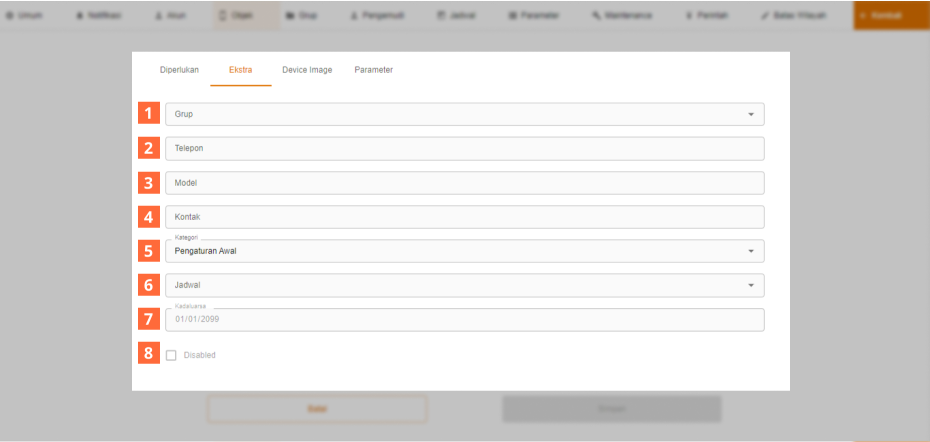The height and width of the screenshot is (442, 930).
Task: Toggle the Disabled checkbox
Action: coord(171,355)
